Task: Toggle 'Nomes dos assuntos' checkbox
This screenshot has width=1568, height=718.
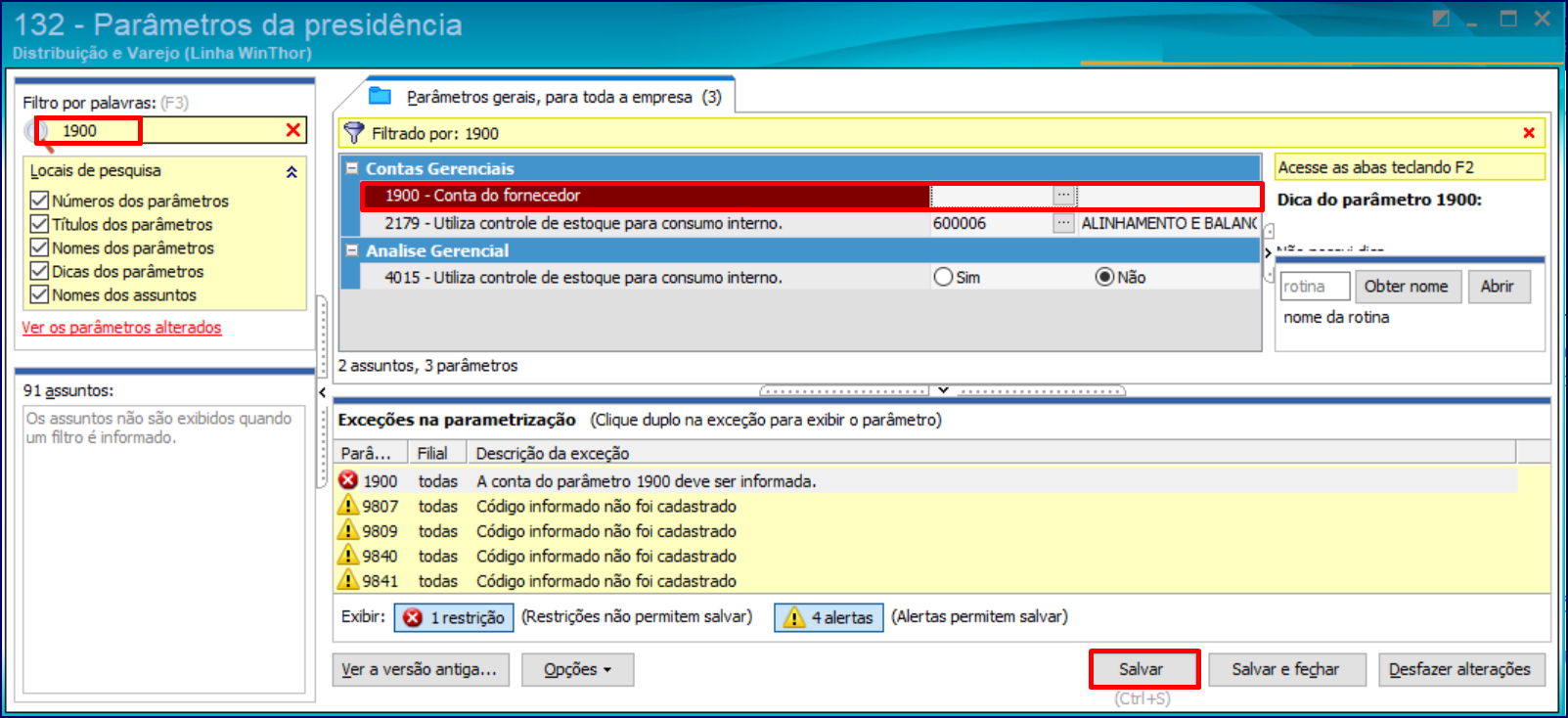Action: point(39,294)
